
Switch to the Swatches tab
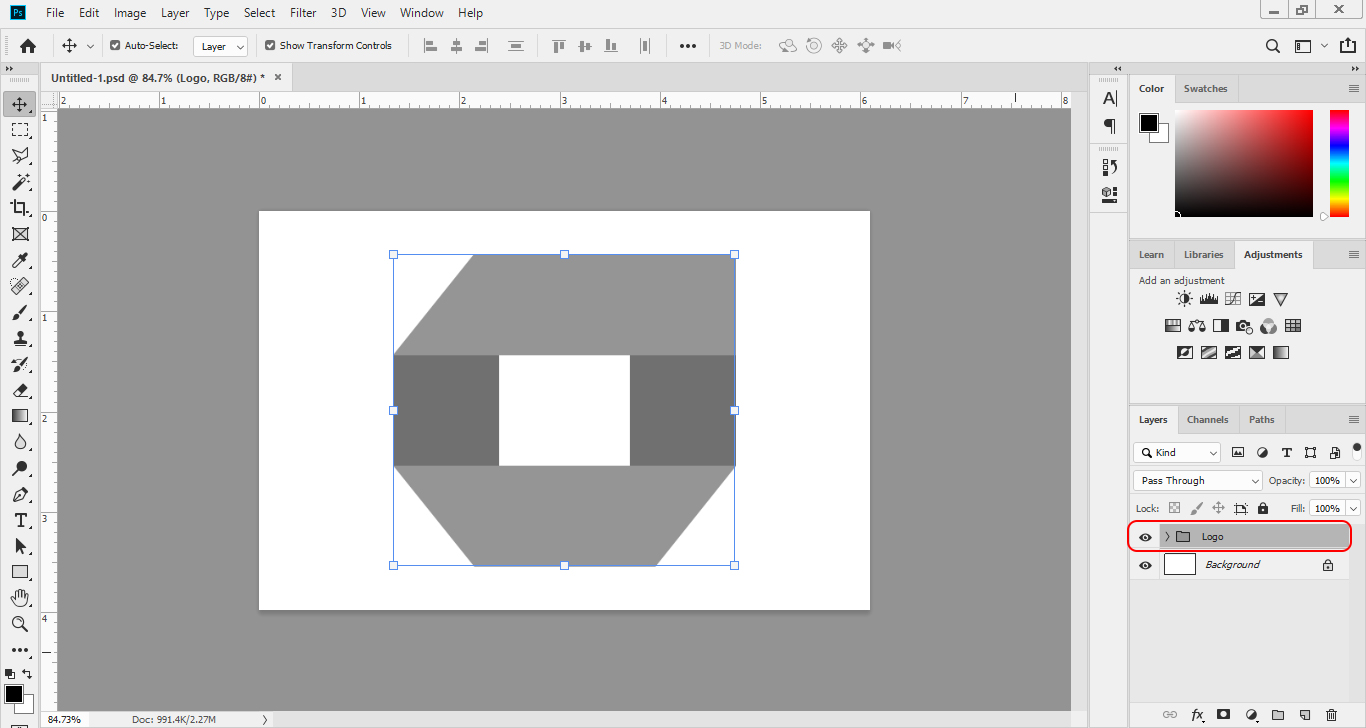1205,88
